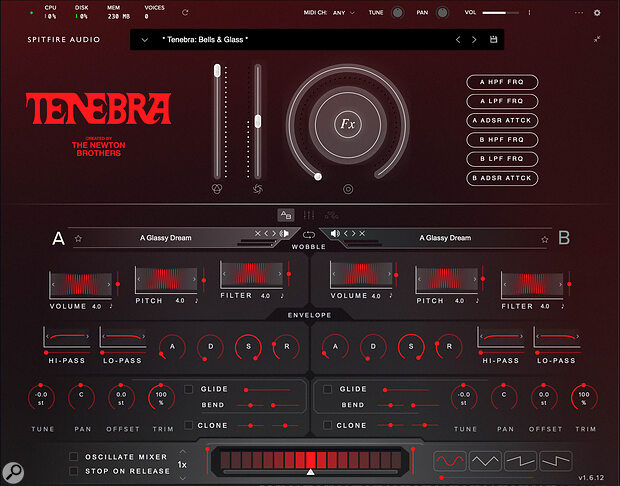
Task: Check the STOP ON RELEASE box
Action: point(74,471)
